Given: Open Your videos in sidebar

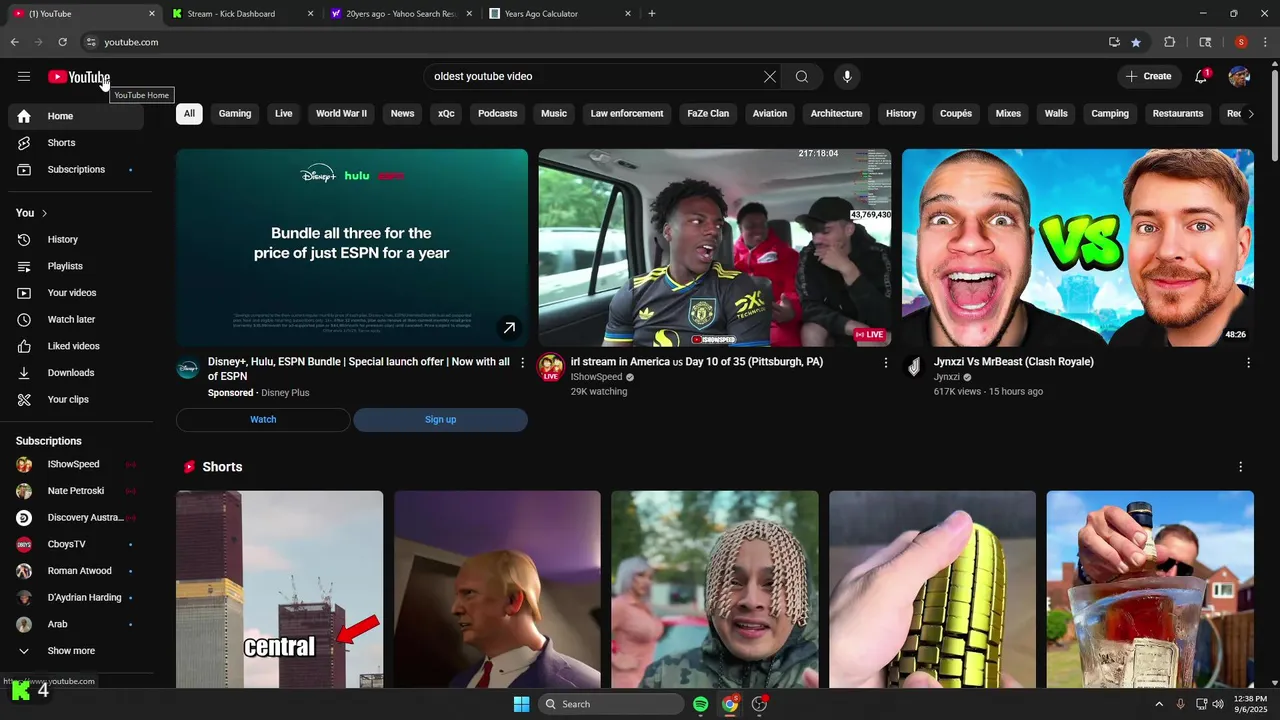Looking at the screenshot, I should [76, 293].
